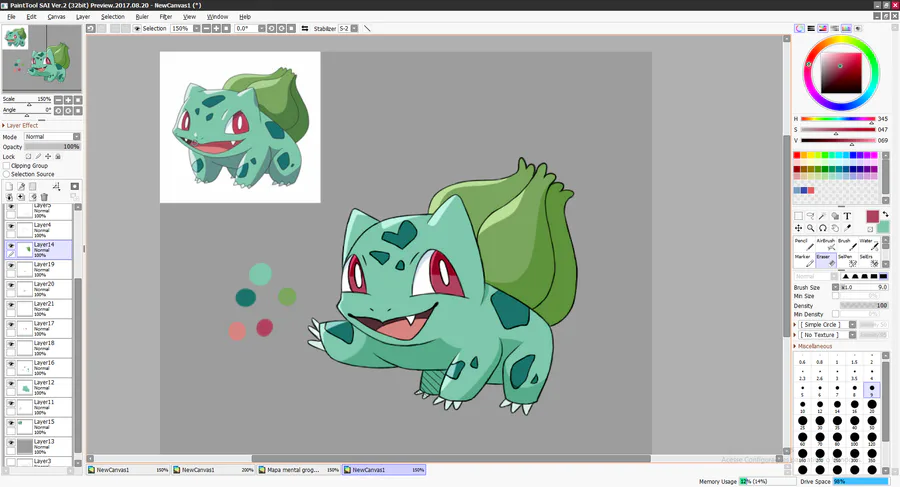Image resolution: width=900 pixels, height=487 pixels.
Task: Open the Stabilizer level dropdown
Action: coord(354,28)
